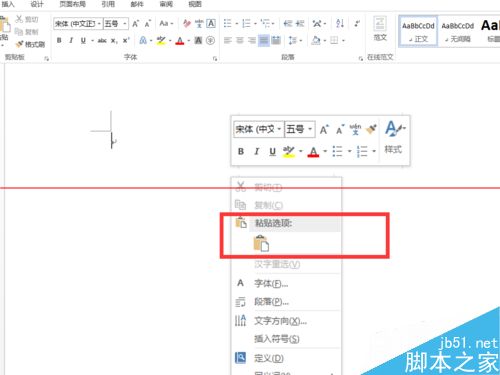
Task: Toggle Underline in the ribbon Font group
Action: click(83, 40)
